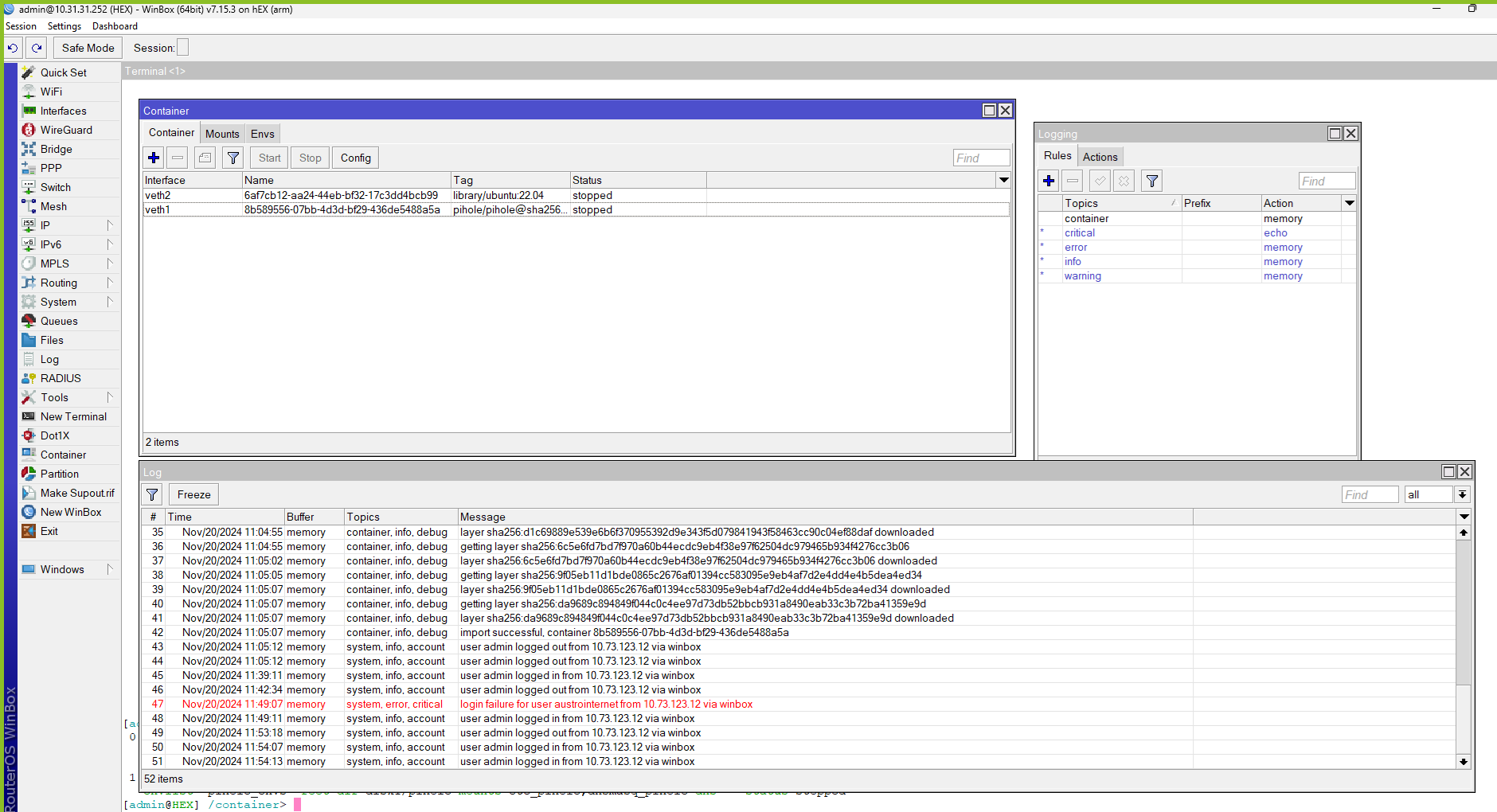
Task: Open Quick Set from the sidebar
Action: click(x=64, y=72)
